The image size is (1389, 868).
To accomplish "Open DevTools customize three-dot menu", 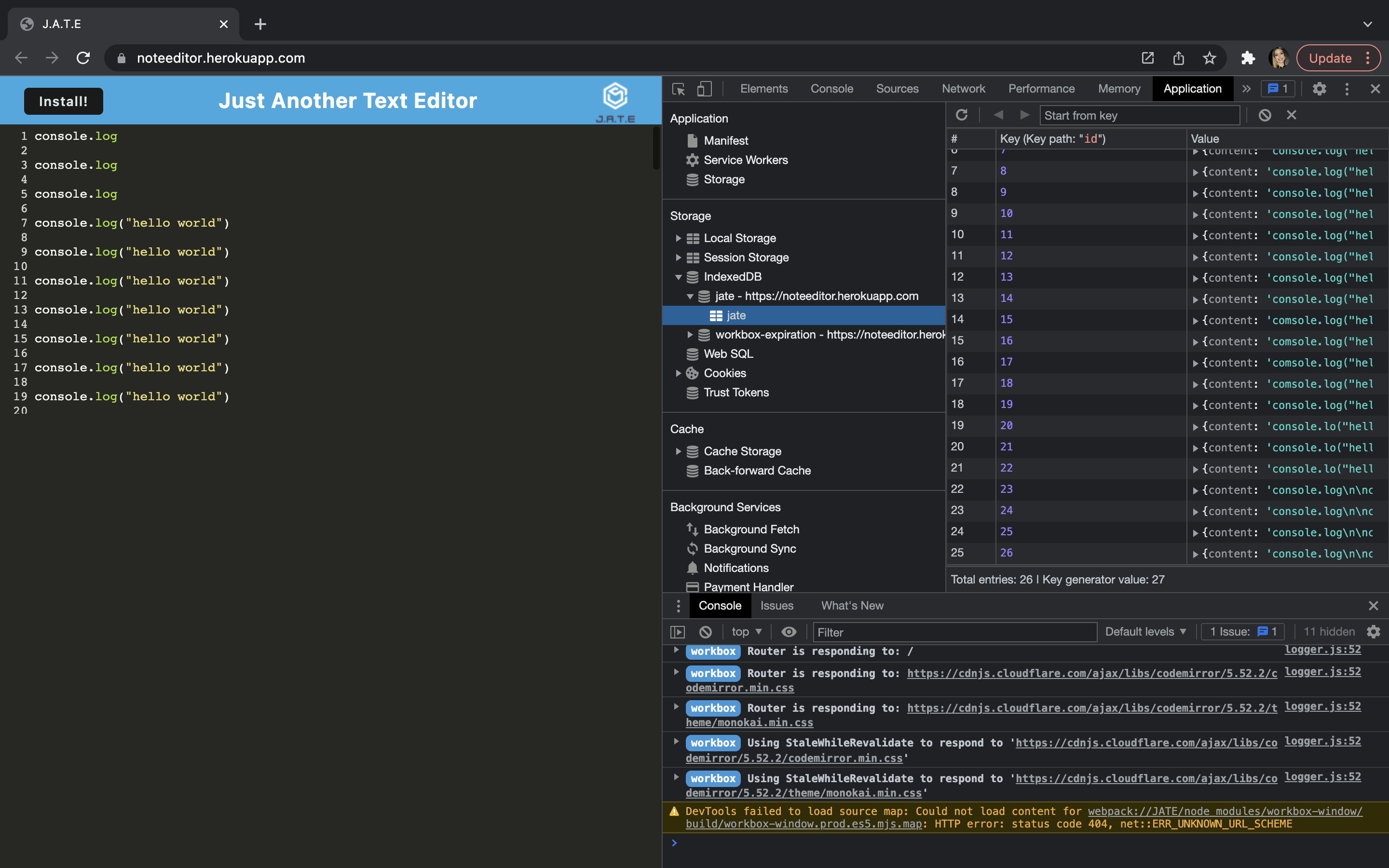I will click(1347, 89).
